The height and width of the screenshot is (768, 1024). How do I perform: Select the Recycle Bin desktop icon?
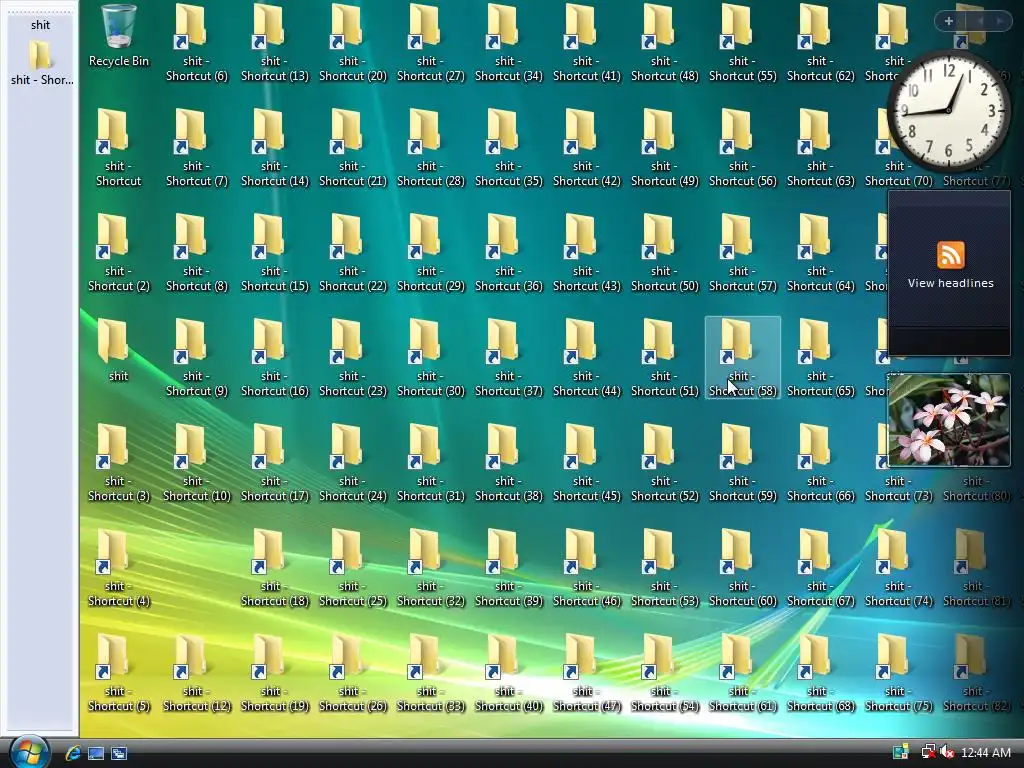[x=119, y=36]
